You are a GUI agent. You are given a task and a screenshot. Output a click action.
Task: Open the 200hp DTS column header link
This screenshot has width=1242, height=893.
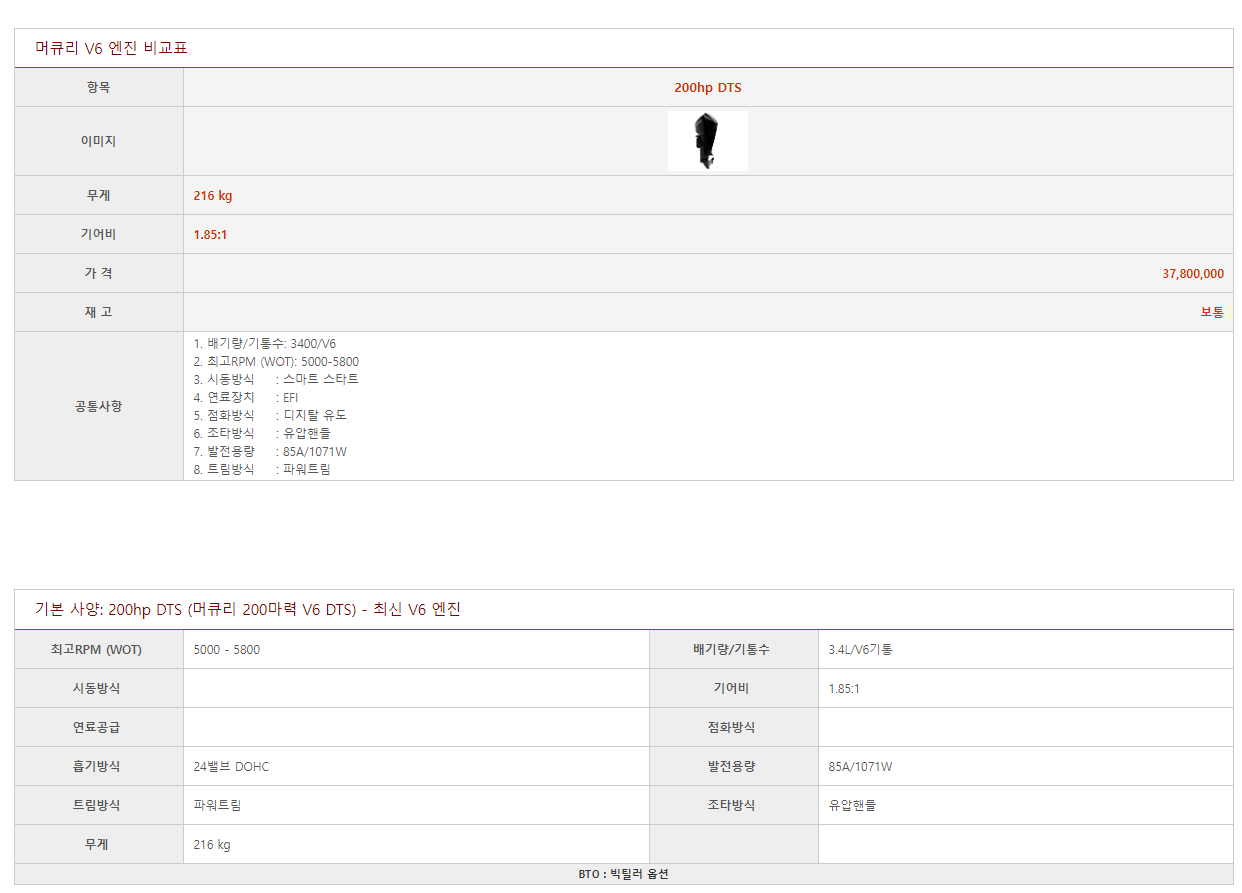708,88
